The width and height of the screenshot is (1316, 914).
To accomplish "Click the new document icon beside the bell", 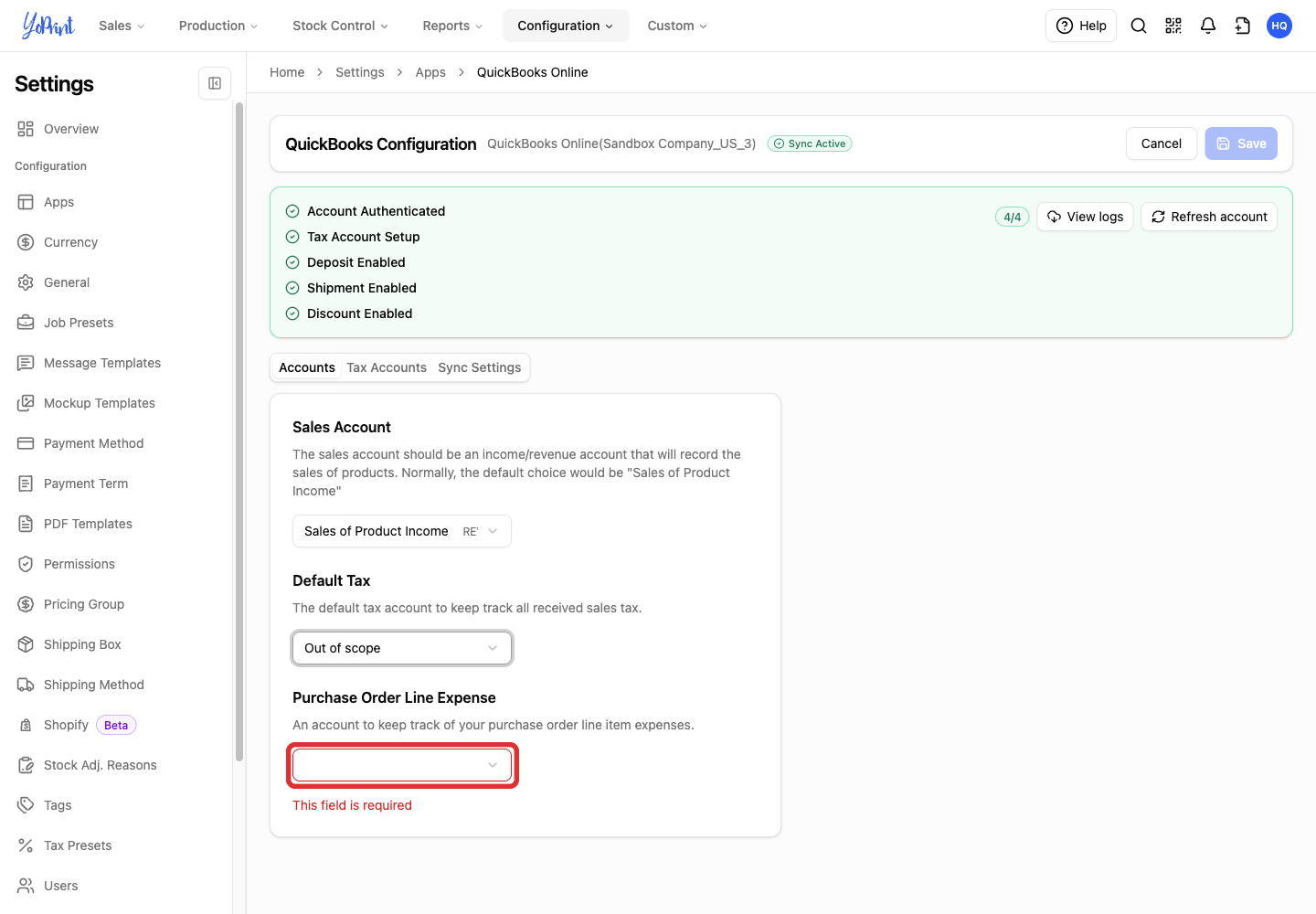I will 1243,26.
